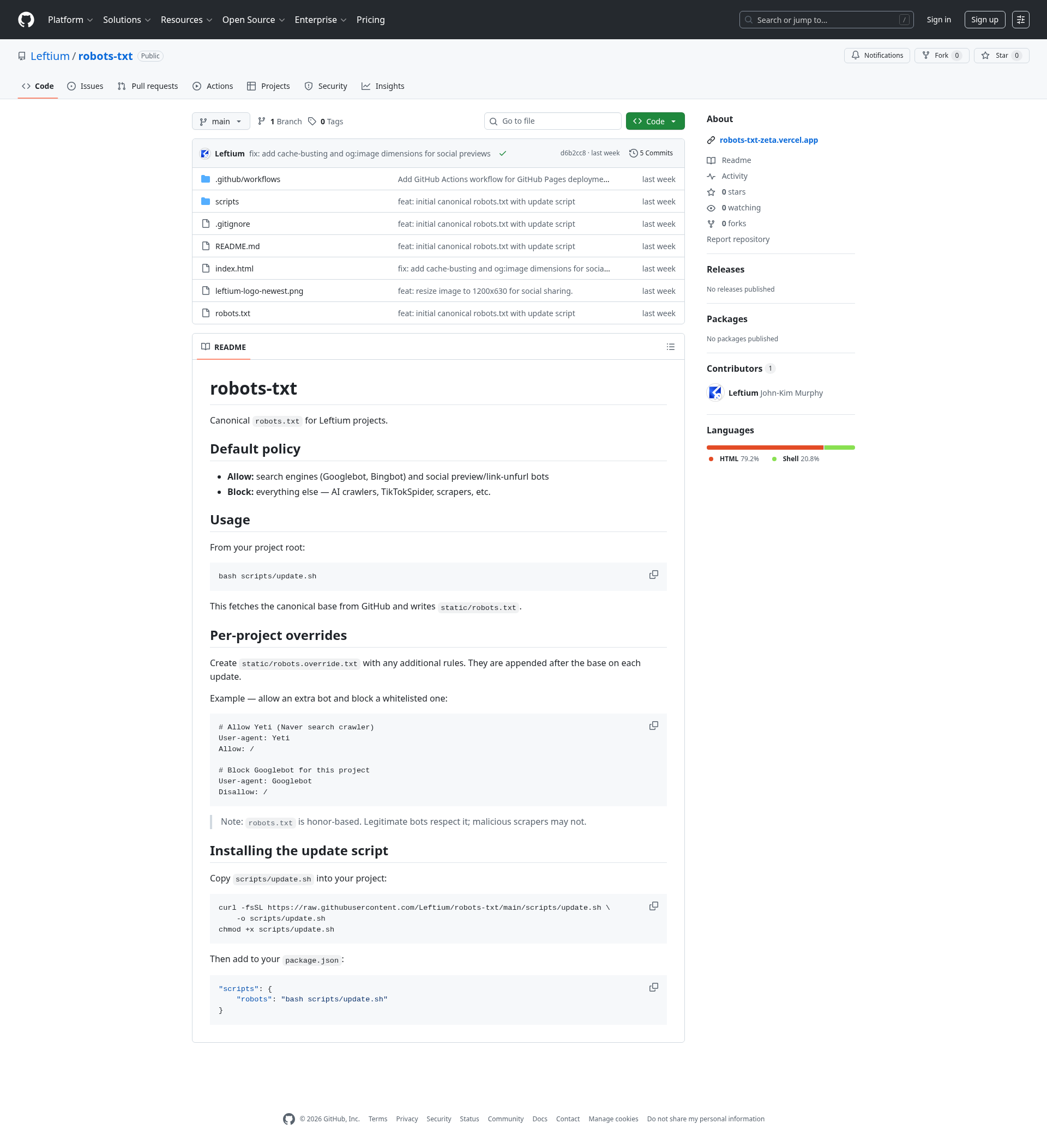The width and height of the screenshot is (1047, 1148).
Task: Click Manage cookies in footer
Action: click(x=613, y=1119)
